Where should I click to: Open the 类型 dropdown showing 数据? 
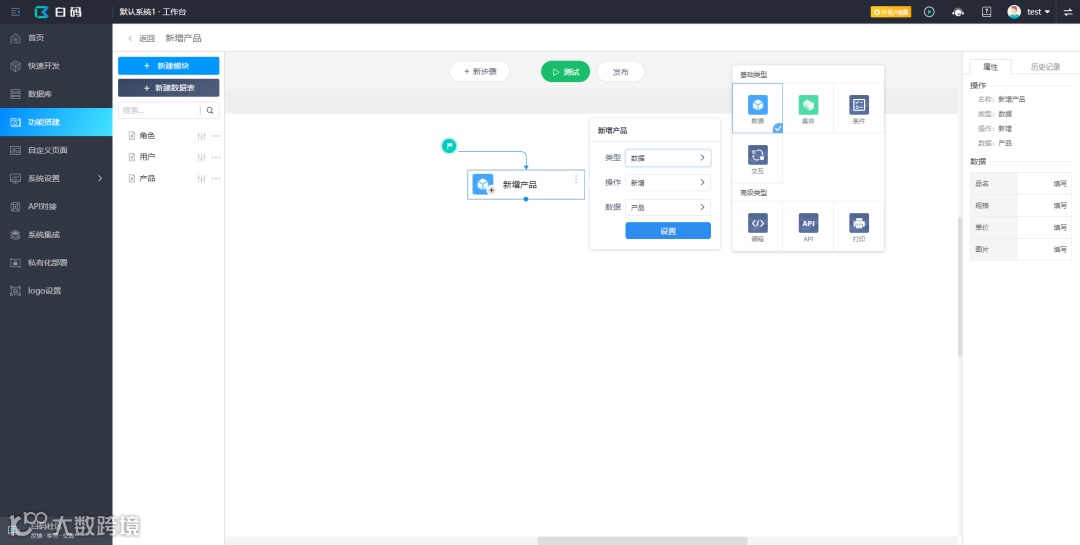[x=668, y=158]
